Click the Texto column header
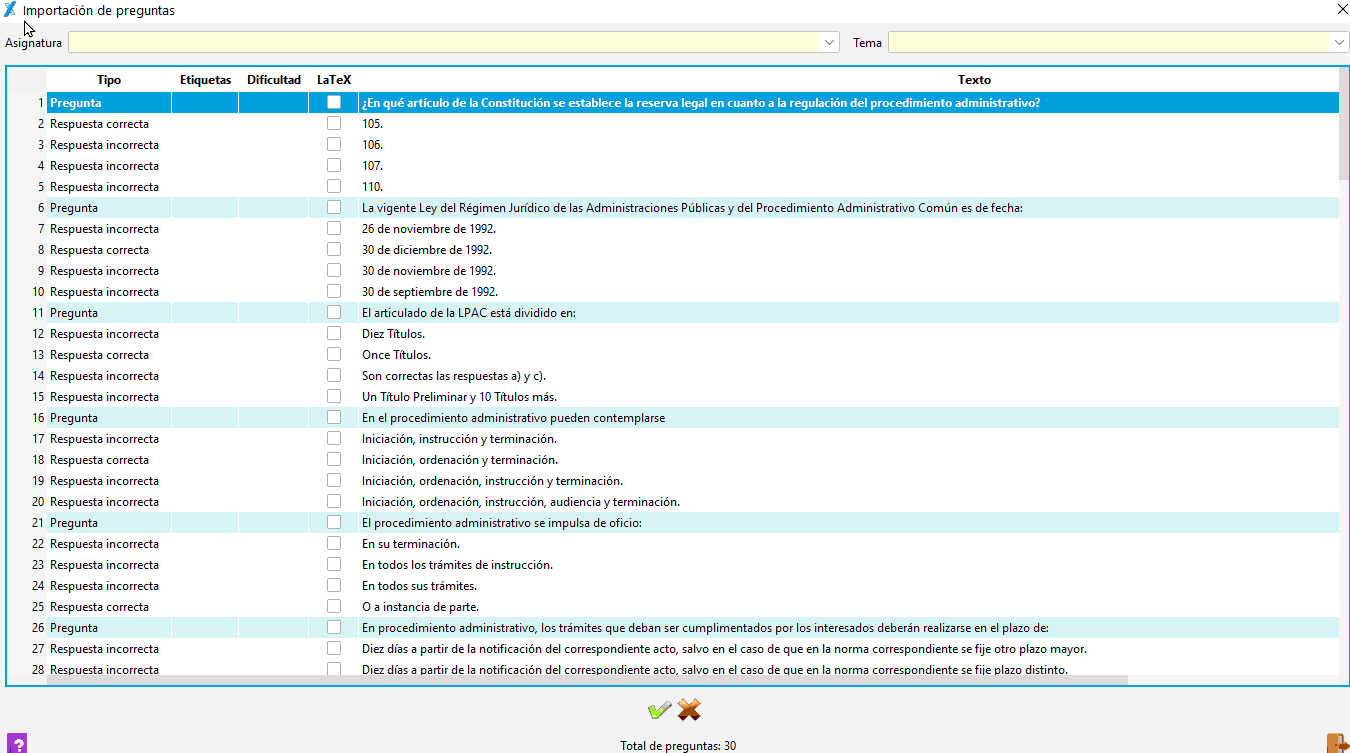This screenshot has width=1350, height=753. pyautogui.click(x=974, y=80)
